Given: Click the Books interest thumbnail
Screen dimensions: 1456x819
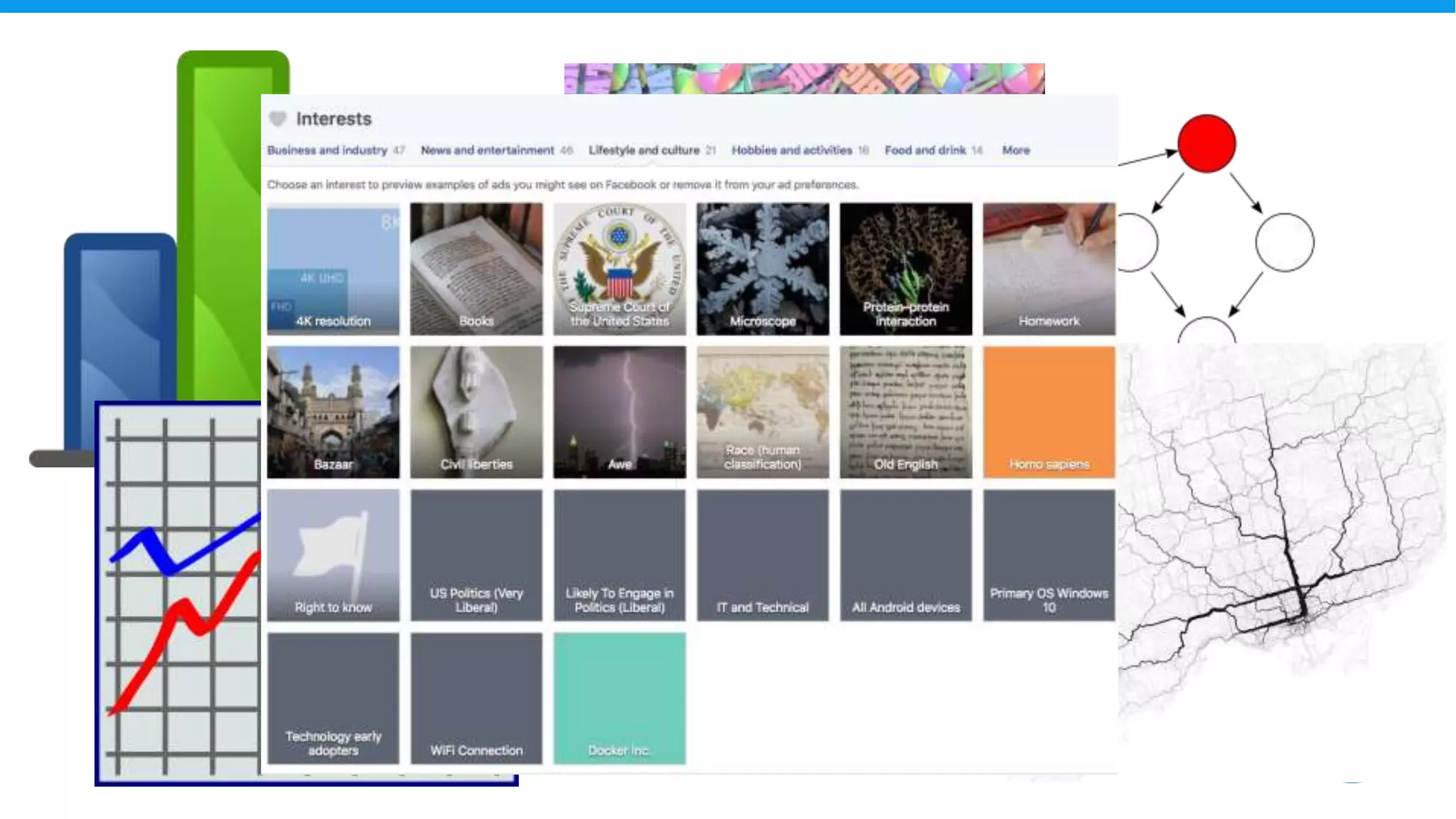Looking at the screenshot, I should point(476,269).
